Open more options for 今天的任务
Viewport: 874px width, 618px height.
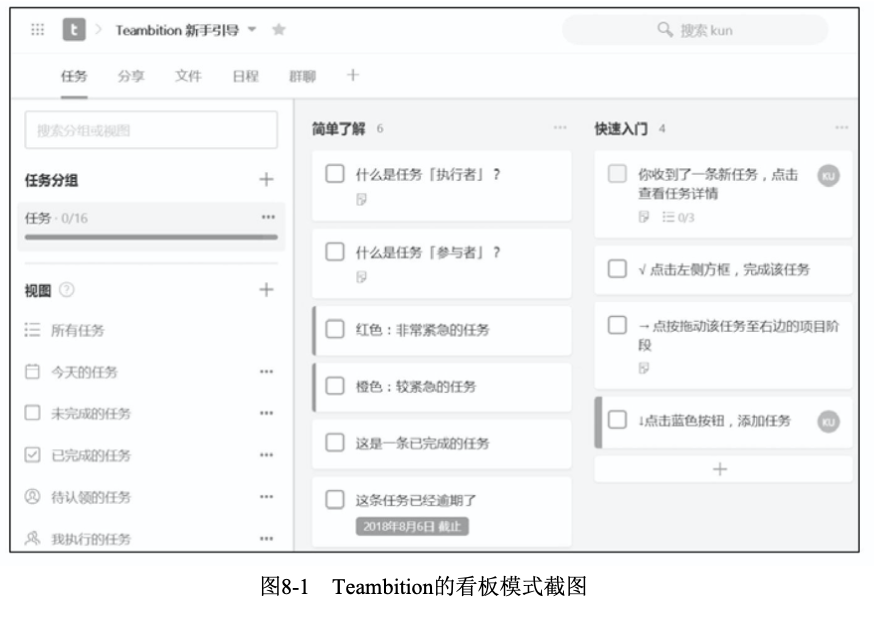266,372
